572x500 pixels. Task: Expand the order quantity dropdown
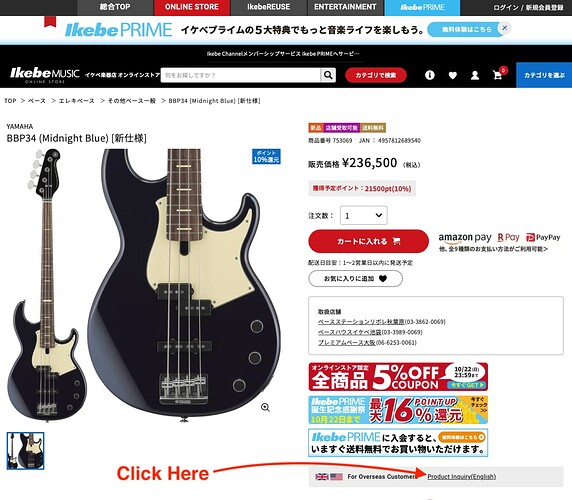[x=363, y=216]
